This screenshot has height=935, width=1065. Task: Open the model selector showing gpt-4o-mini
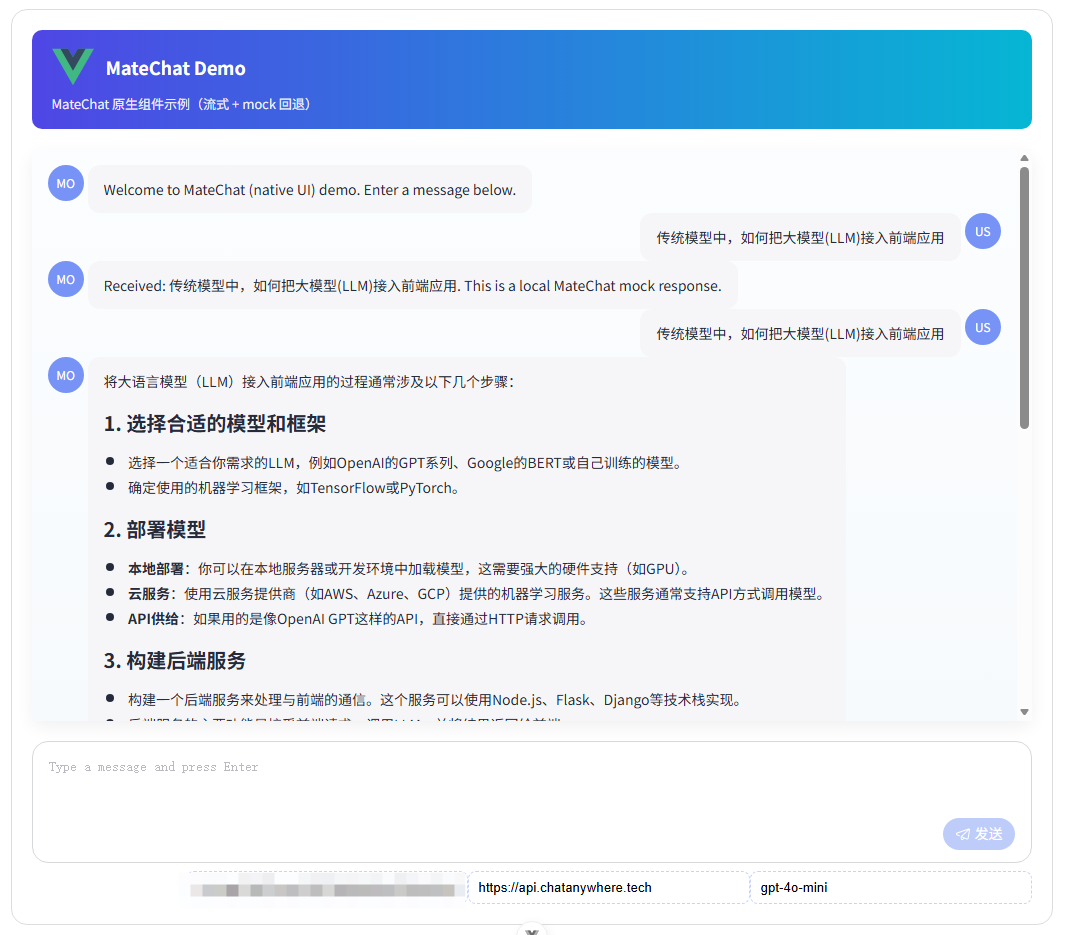[x=889, y=887]
